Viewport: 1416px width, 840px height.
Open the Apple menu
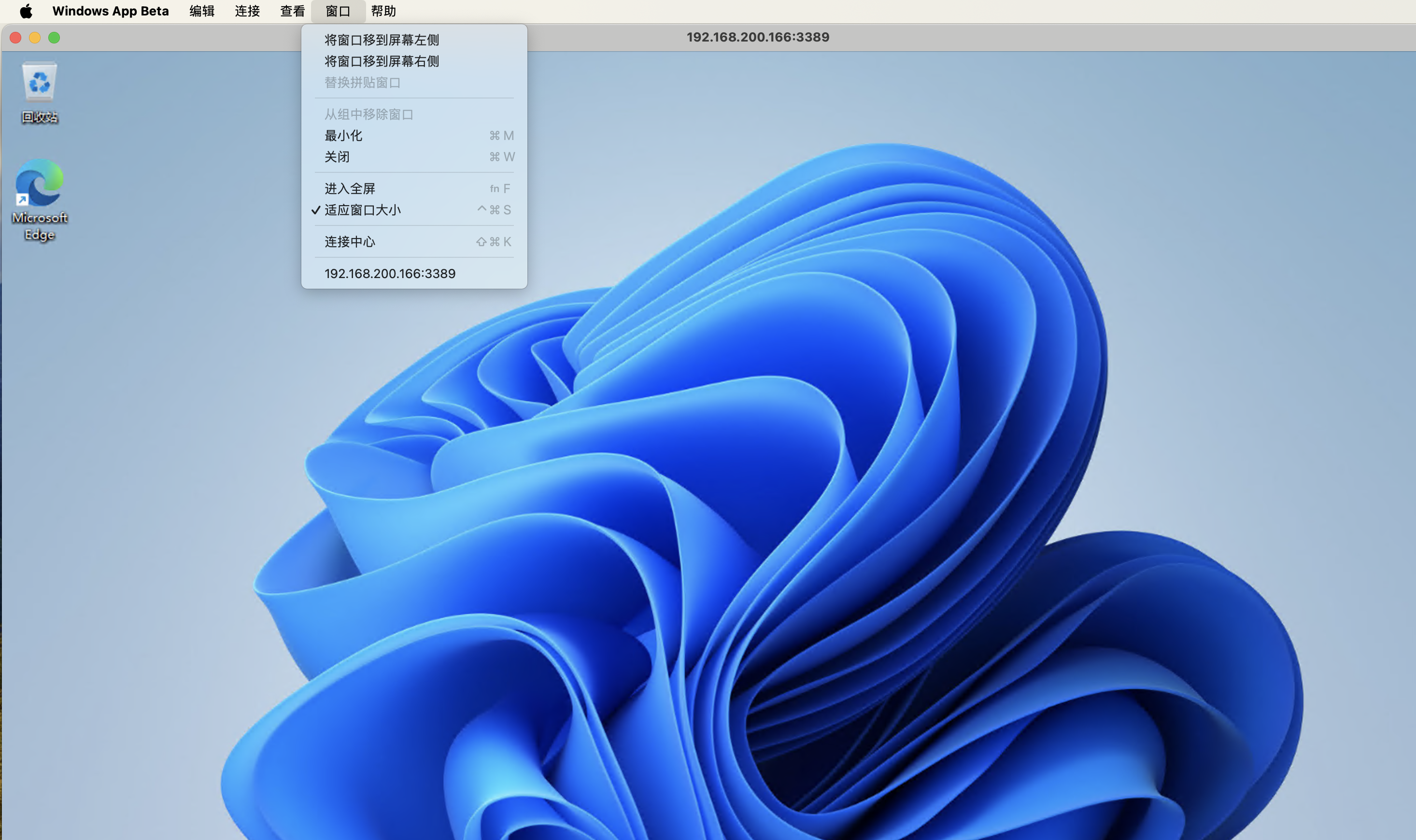25,11
